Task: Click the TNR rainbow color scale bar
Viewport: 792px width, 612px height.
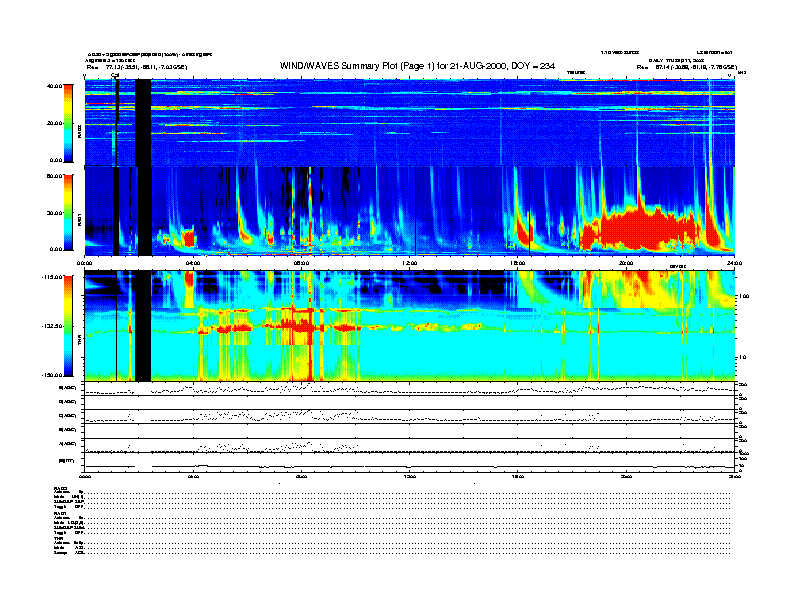Action: [x=68, y=326]
